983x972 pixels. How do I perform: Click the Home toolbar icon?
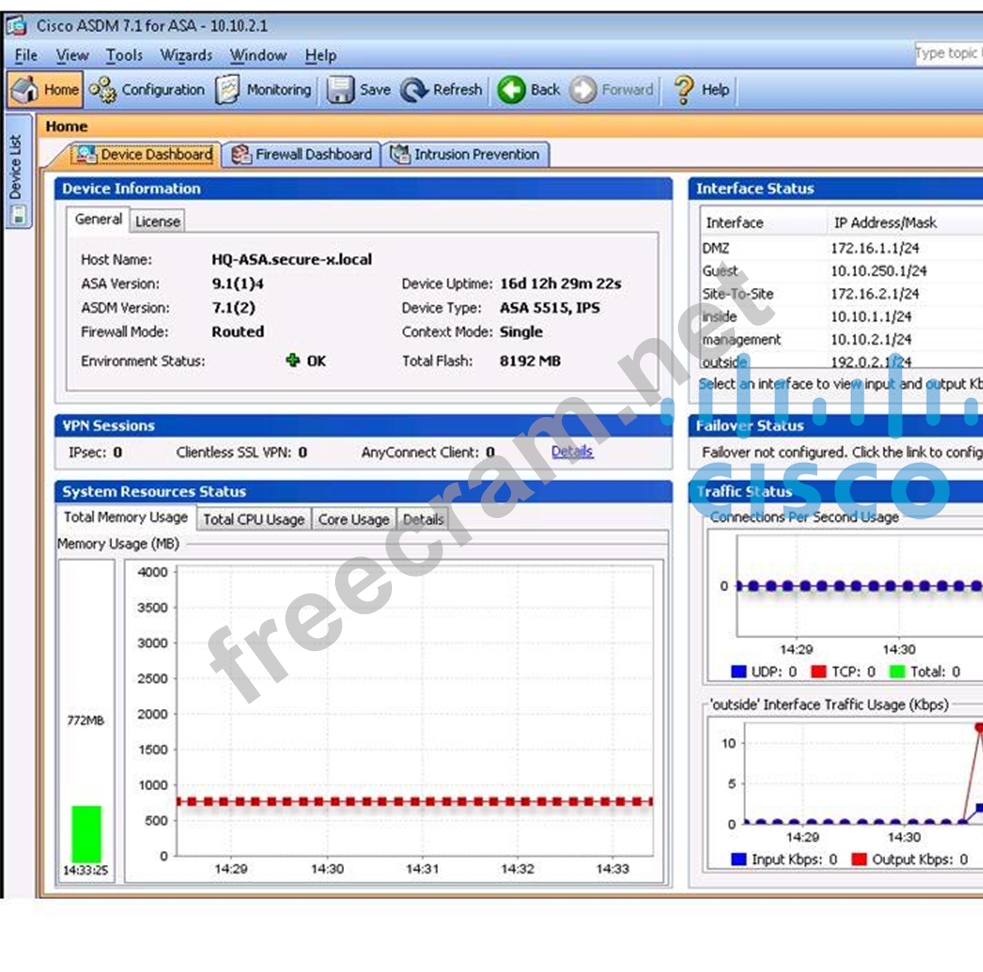pos(26,90)
